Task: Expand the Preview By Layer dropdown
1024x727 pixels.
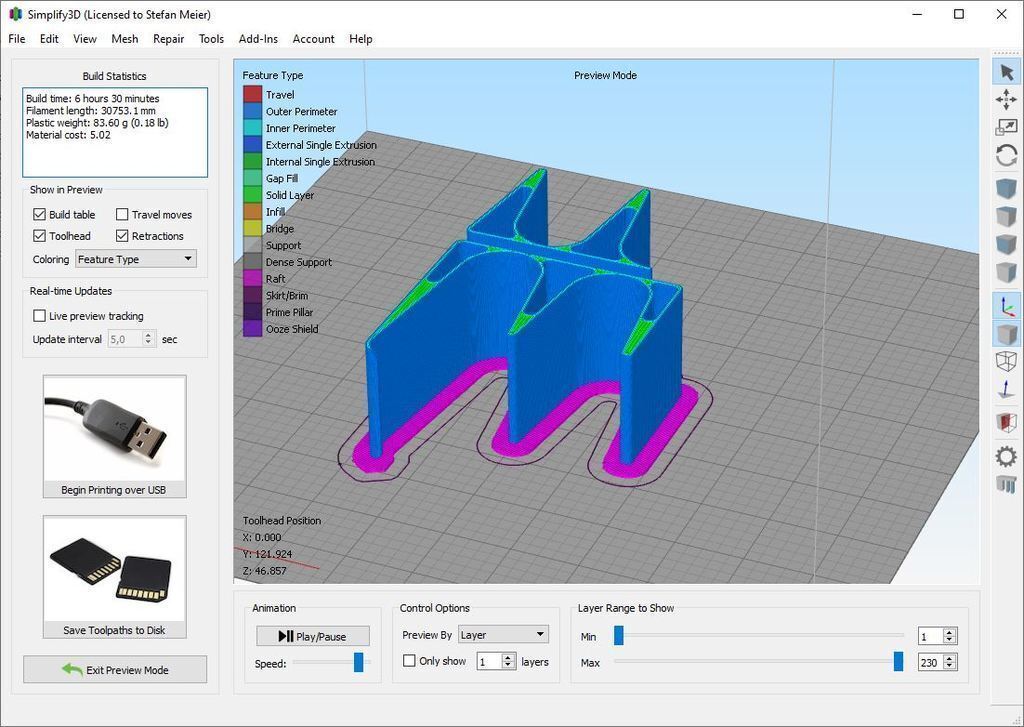Action: [x=503, y=634]
